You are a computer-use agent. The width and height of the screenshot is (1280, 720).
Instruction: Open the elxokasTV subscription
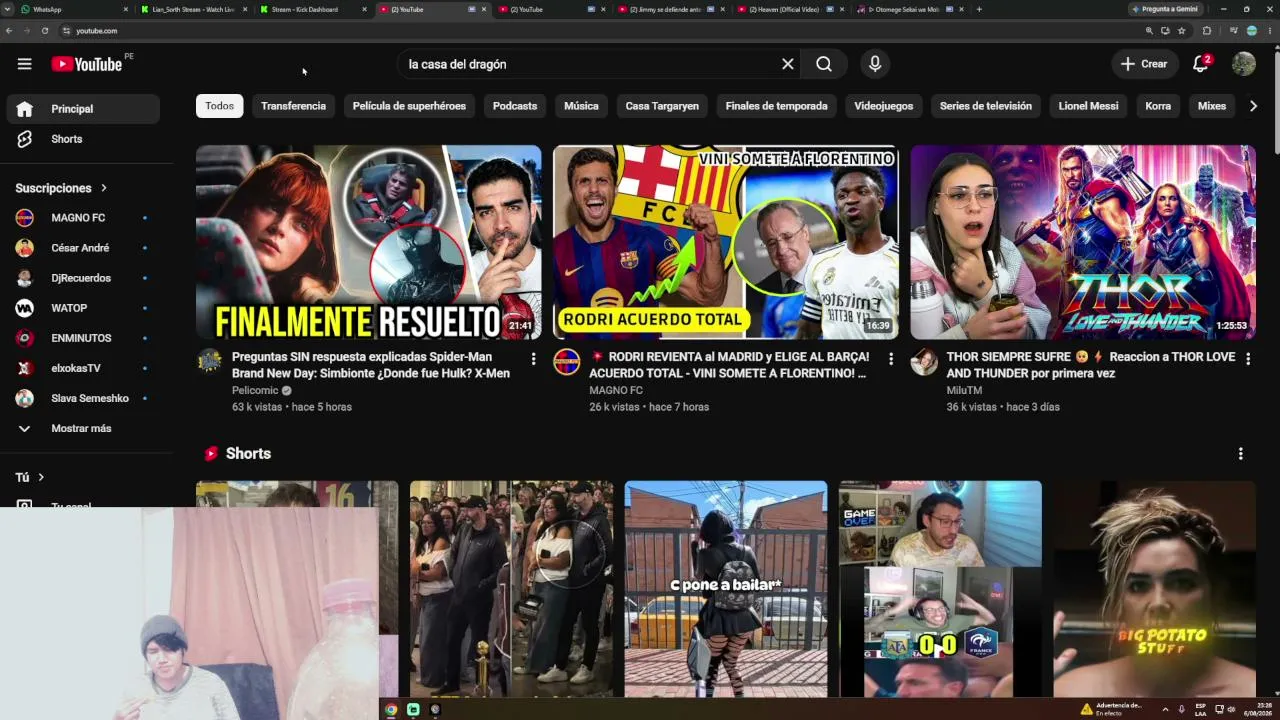(x=83, y=368)
